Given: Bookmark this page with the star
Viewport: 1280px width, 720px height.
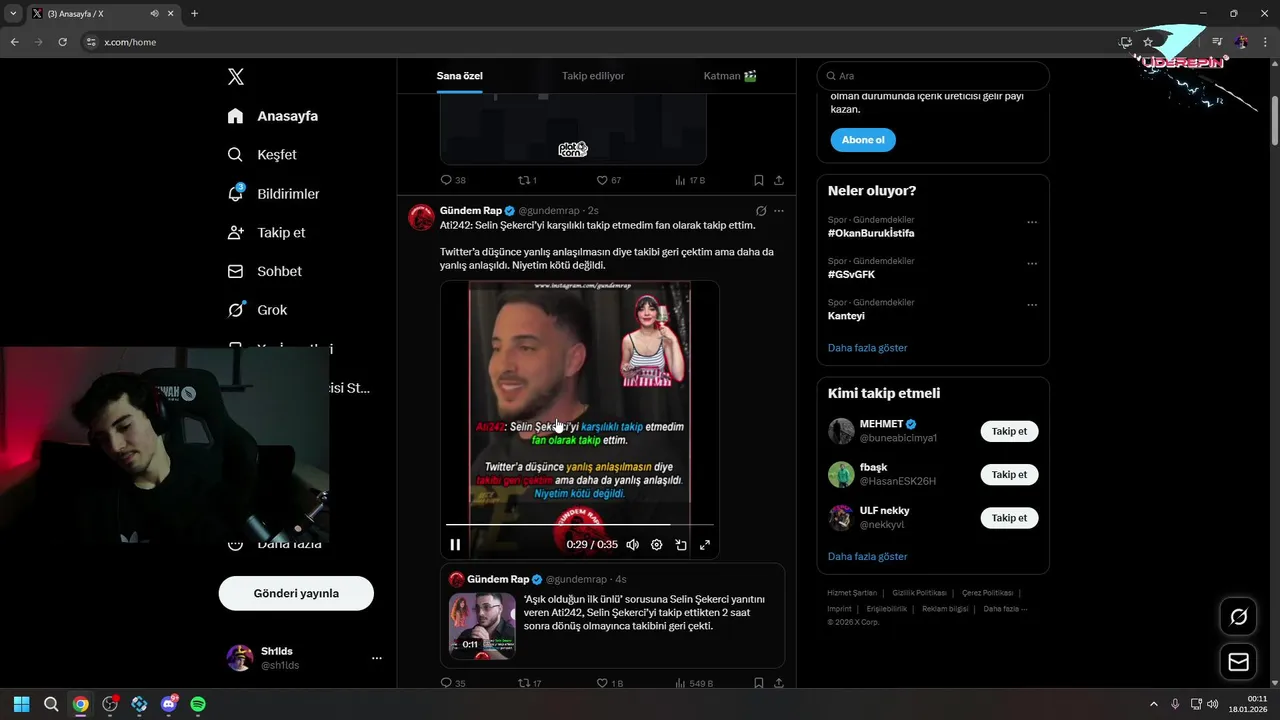Looking at the screenshot, I should pyautogui.click(x=1148, y=42).
